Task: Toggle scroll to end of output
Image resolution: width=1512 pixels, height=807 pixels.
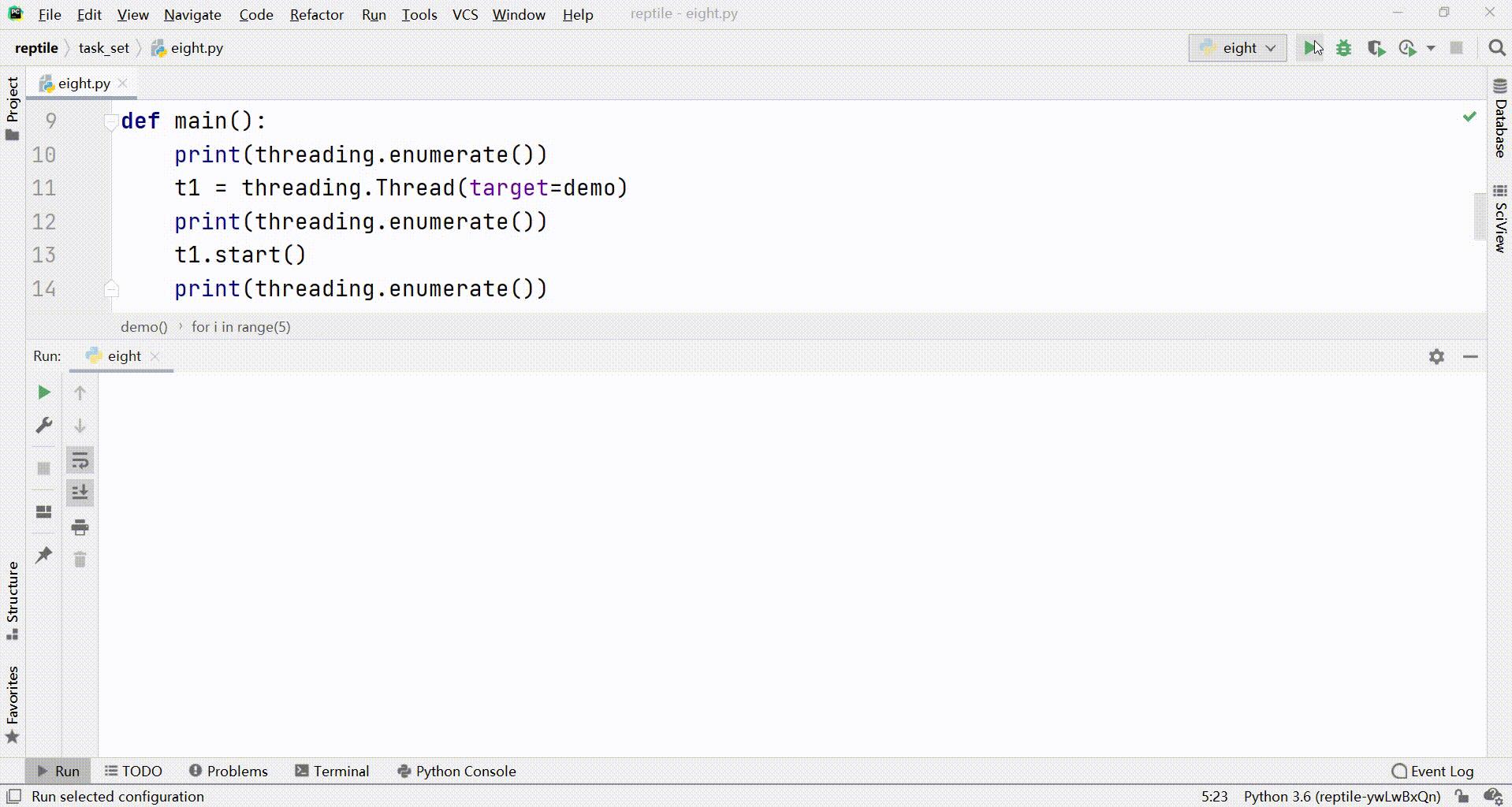Action: click(80, 493)
